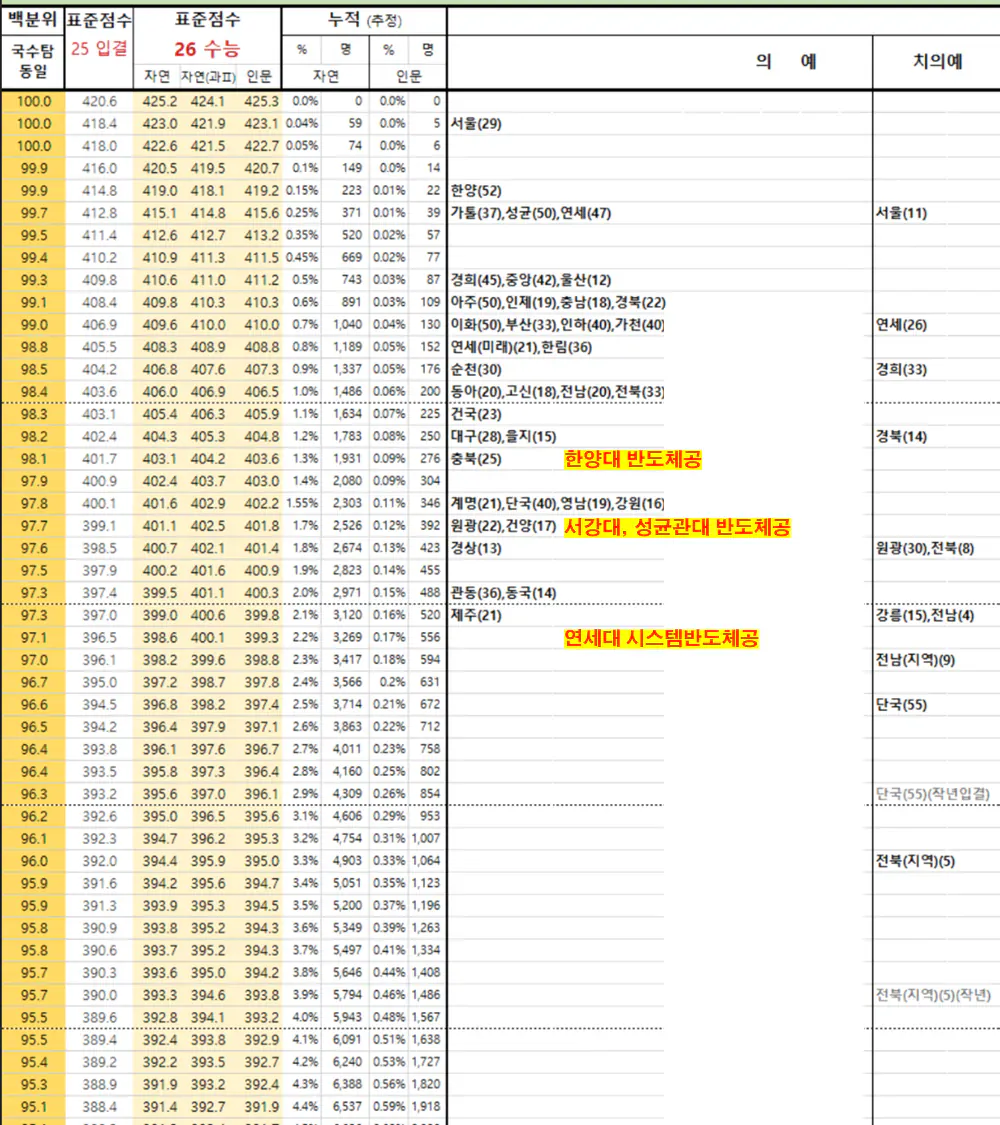Image resolution: width=1000 pixels, height=1125 pixels.
Task: Click 경희(45),중앙(42),울산(12) cell
Action: click(x=531, y=280)
